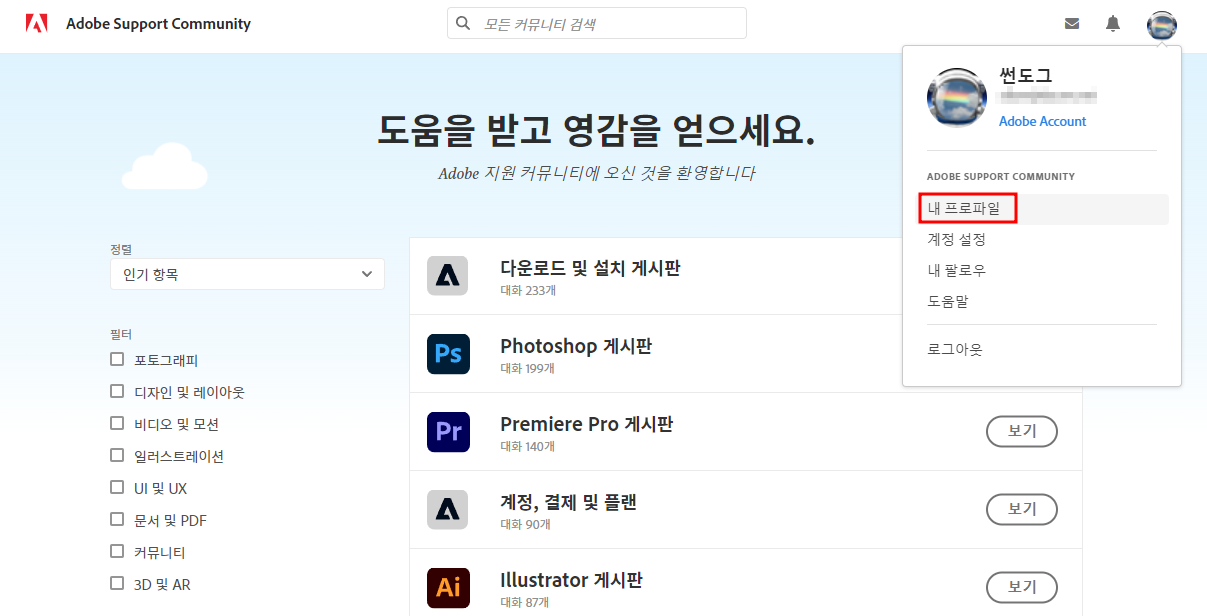Click the messages envelope icon
This screenshot has height=616, width=1207.
[1071, 23]
